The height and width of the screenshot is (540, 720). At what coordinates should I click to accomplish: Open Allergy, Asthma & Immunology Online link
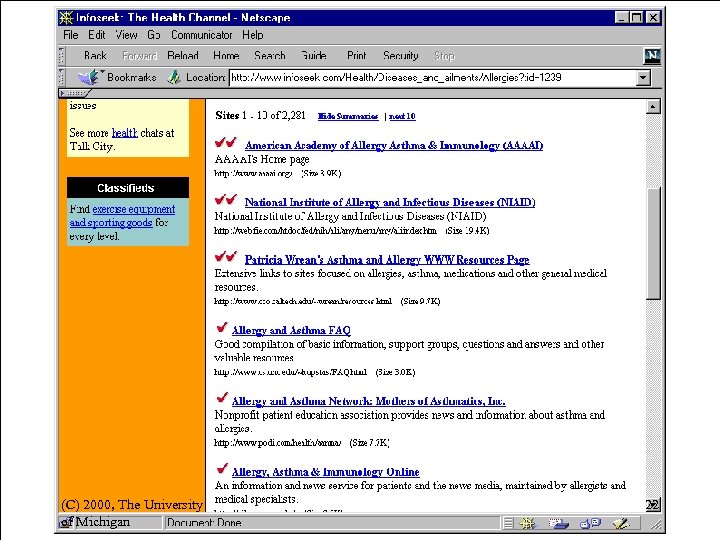326,472
